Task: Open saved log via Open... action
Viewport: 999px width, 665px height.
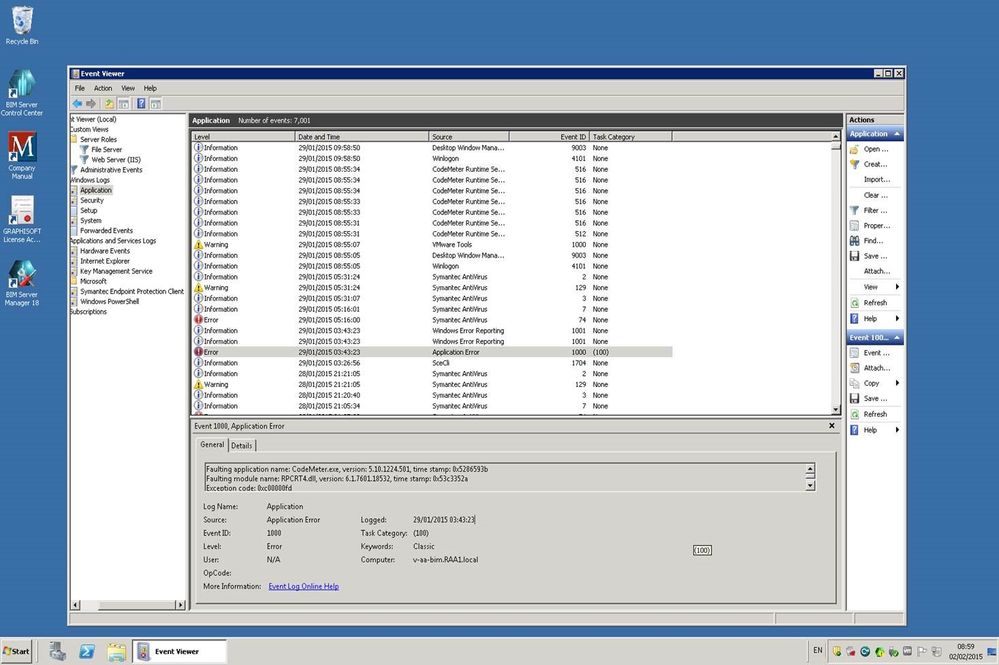Action: [x=875, y=149]
